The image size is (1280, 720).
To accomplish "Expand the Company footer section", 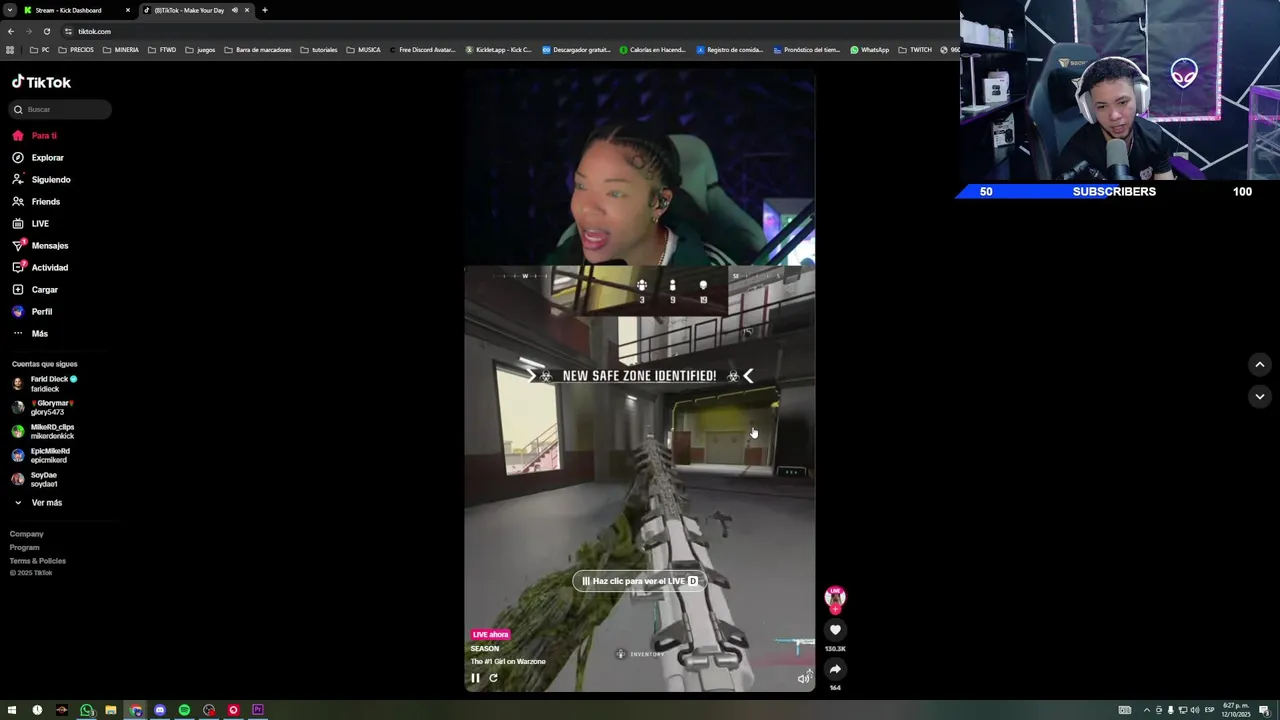I will (27, 534).
